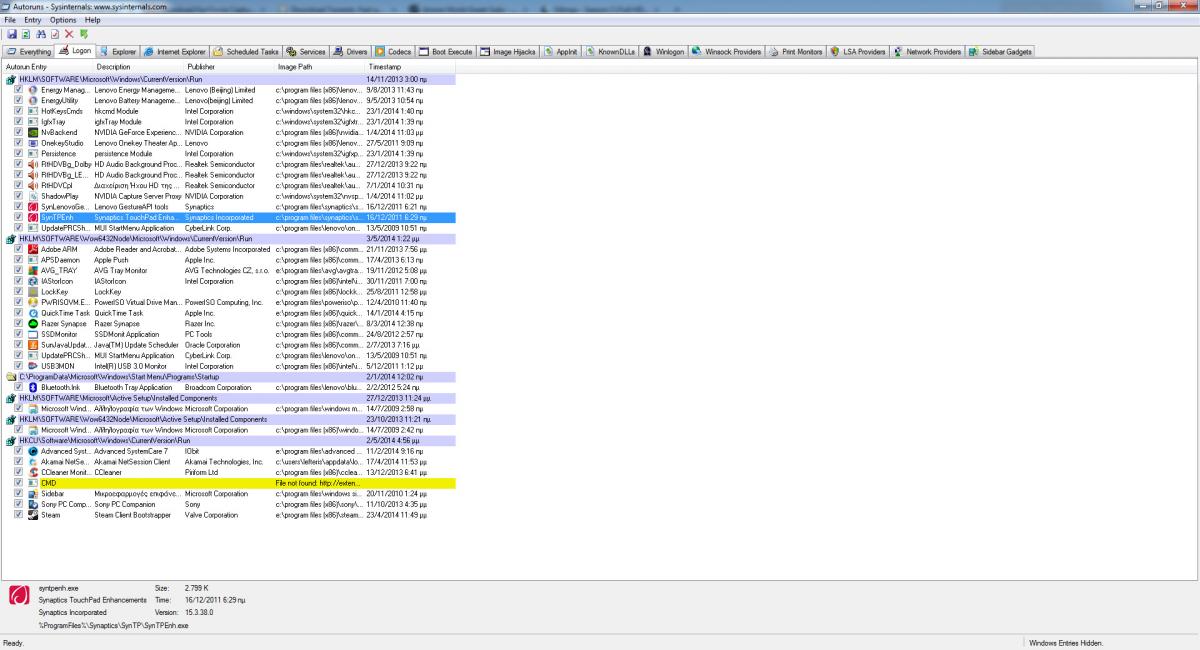Open the File menu

pos(10,20)
